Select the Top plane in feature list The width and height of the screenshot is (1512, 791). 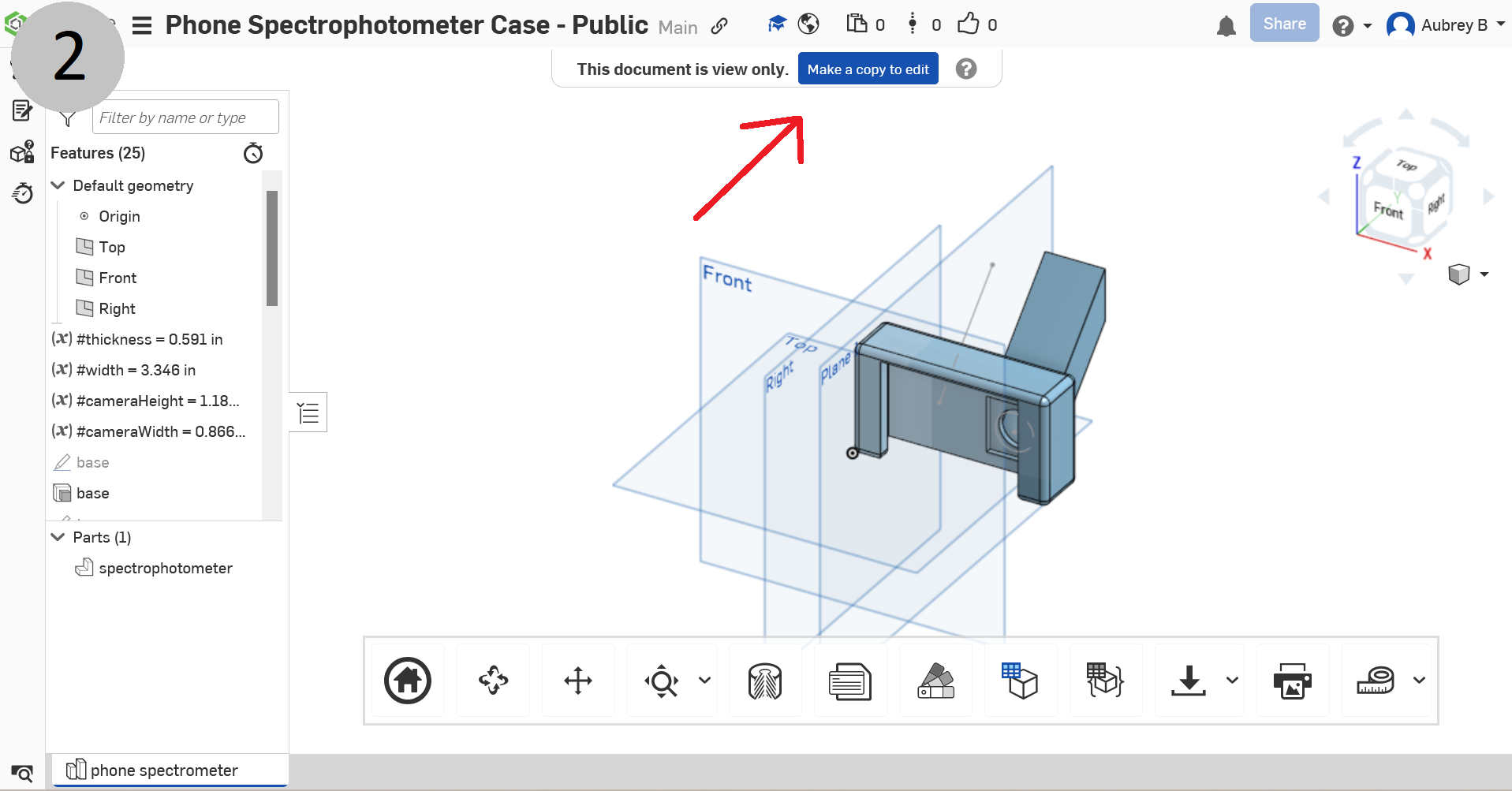pyautogui.click(x=112, y=247)
